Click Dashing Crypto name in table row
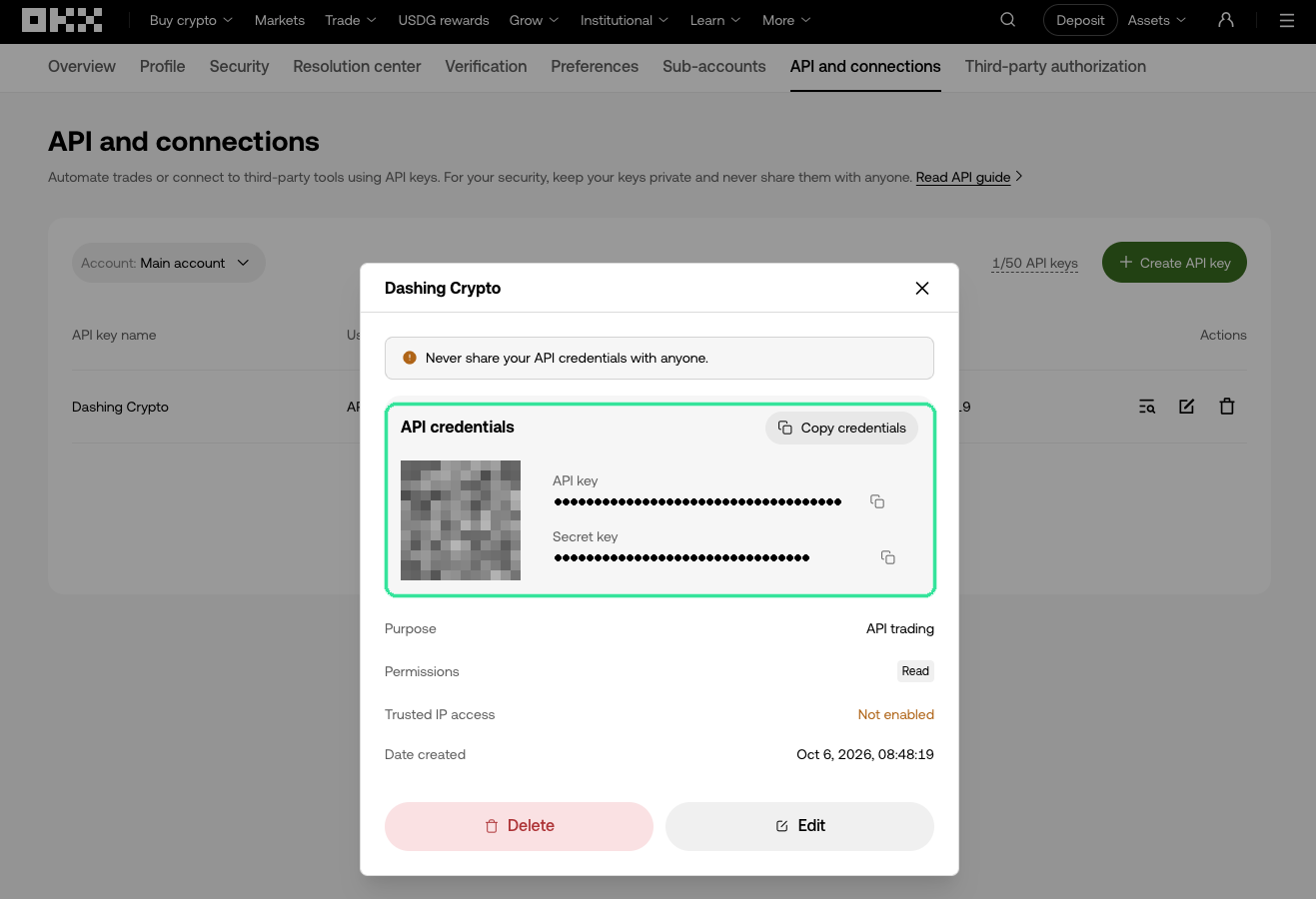This screenshot has height=899, width=1316. click(x=120, y=407)
